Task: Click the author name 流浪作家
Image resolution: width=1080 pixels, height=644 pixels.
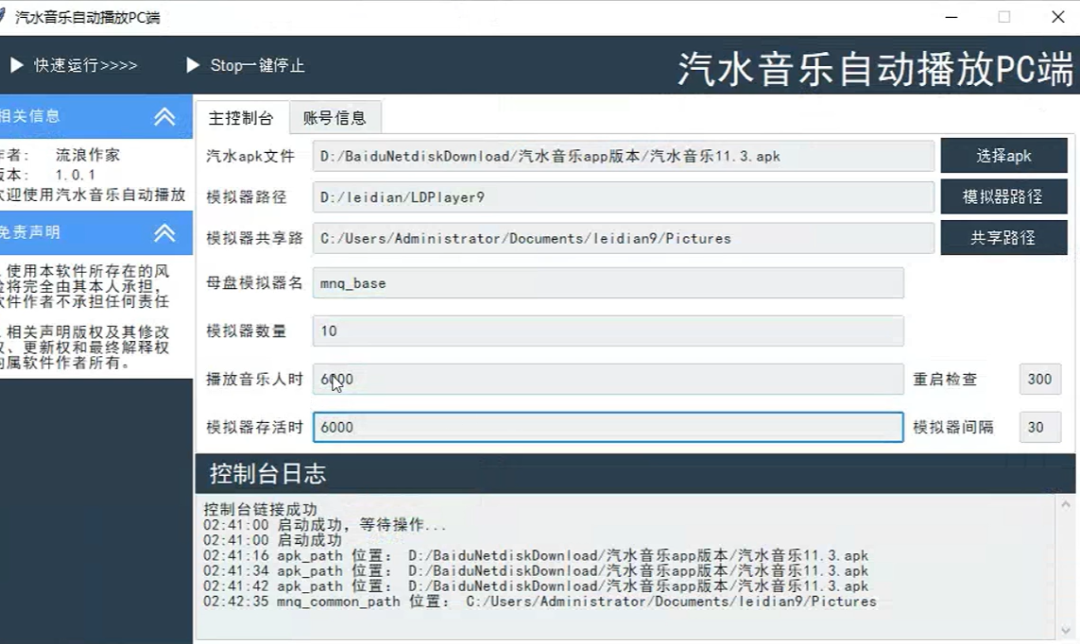Action: (87, 155)
